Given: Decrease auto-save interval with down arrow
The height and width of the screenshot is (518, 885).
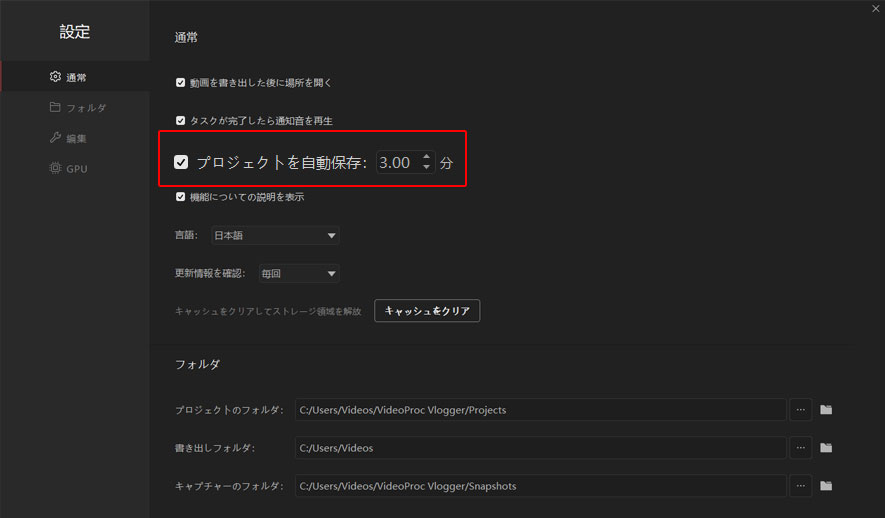Looking at the screenshot, I should click(427, 168).
